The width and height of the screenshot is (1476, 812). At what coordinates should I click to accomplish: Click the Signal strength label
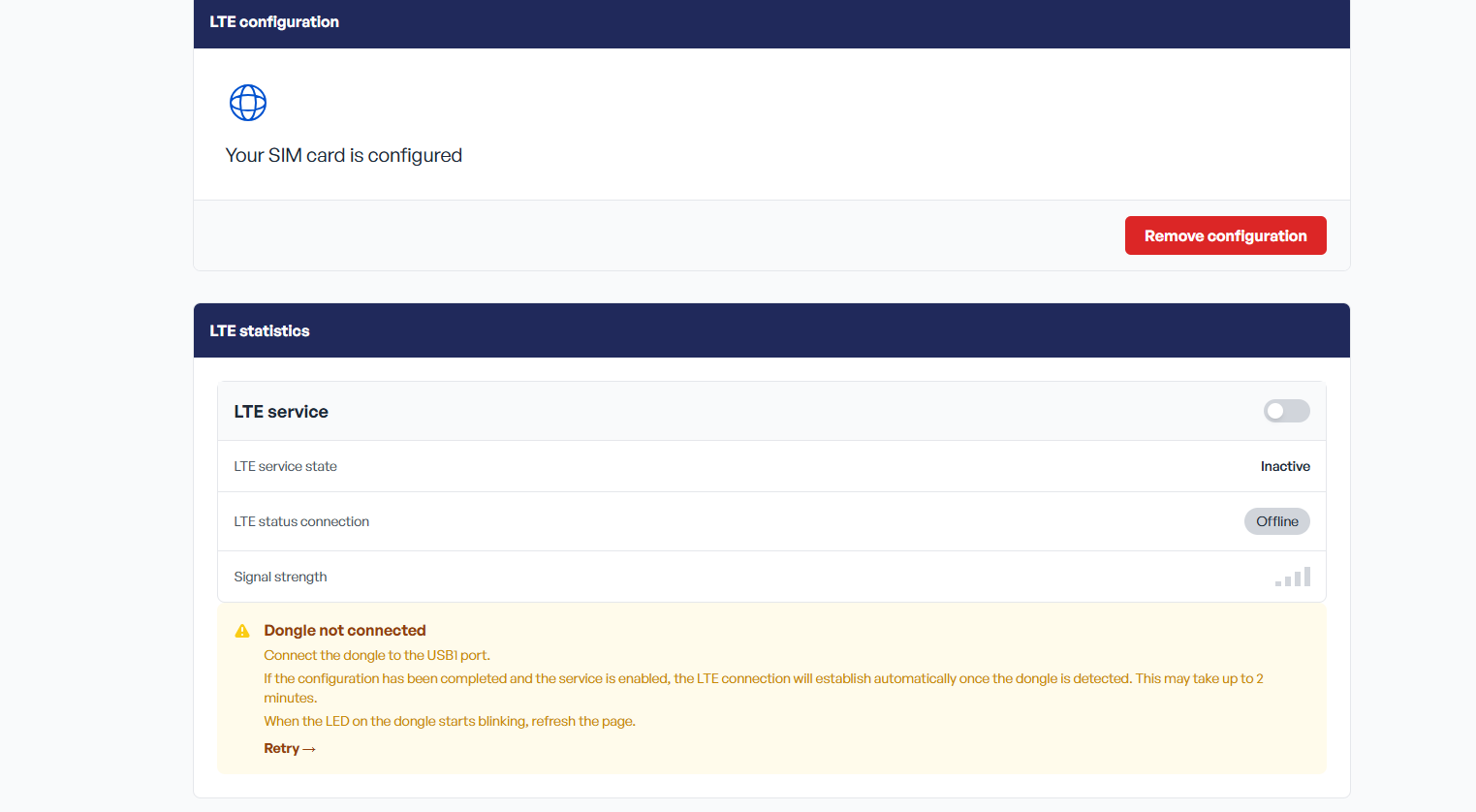[x=280, y=578]
